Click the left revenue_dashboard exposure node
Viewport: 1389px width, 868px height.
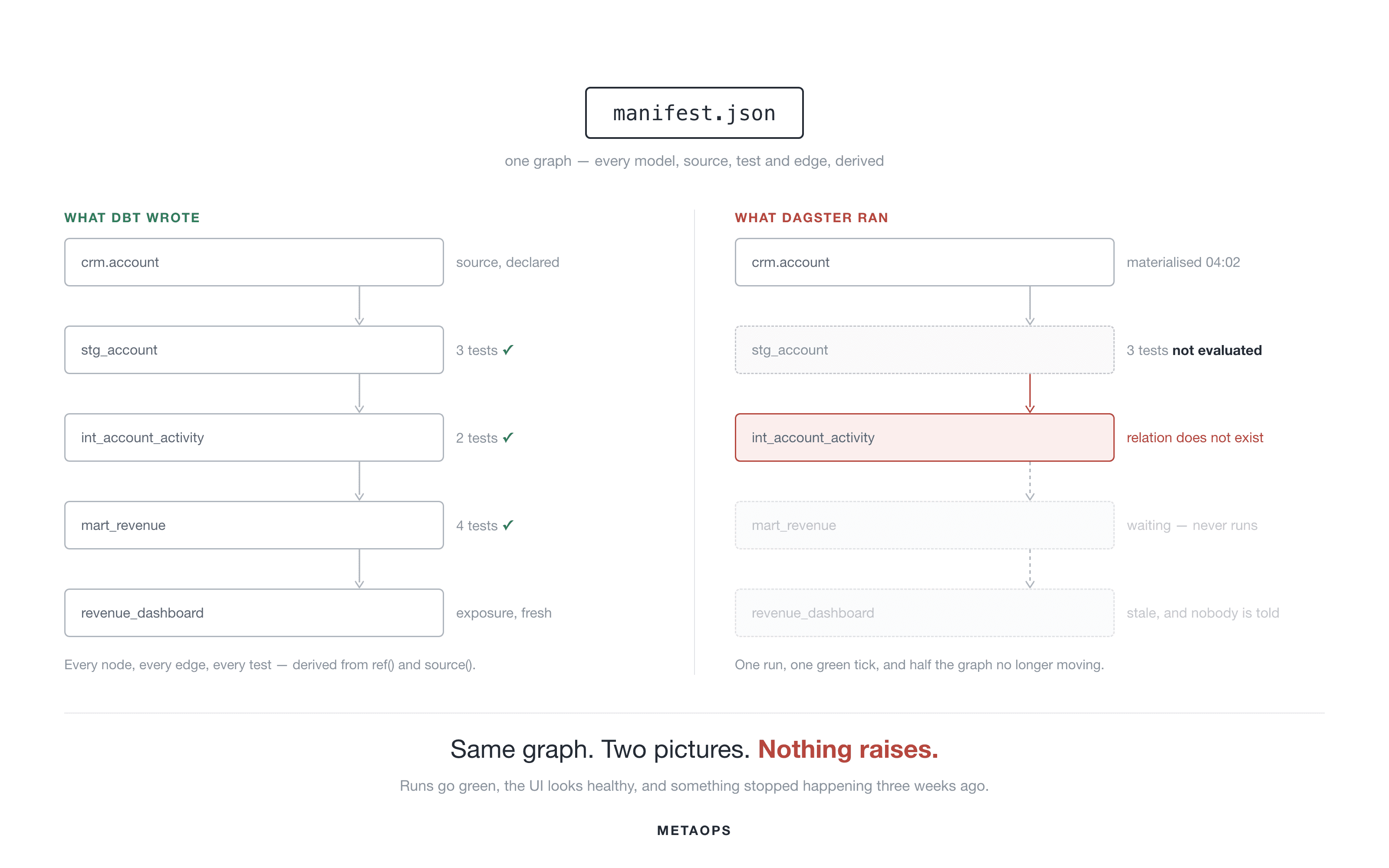point(253,612)
